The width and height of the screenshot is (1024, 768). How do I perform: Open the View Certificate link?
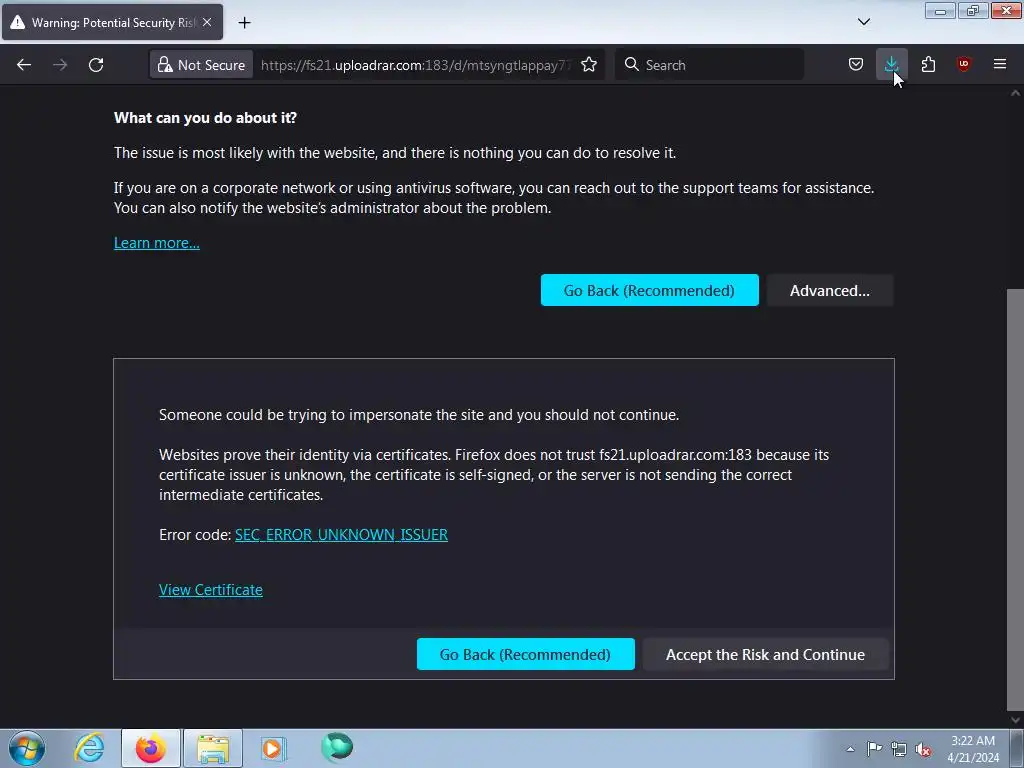(211, 590)
